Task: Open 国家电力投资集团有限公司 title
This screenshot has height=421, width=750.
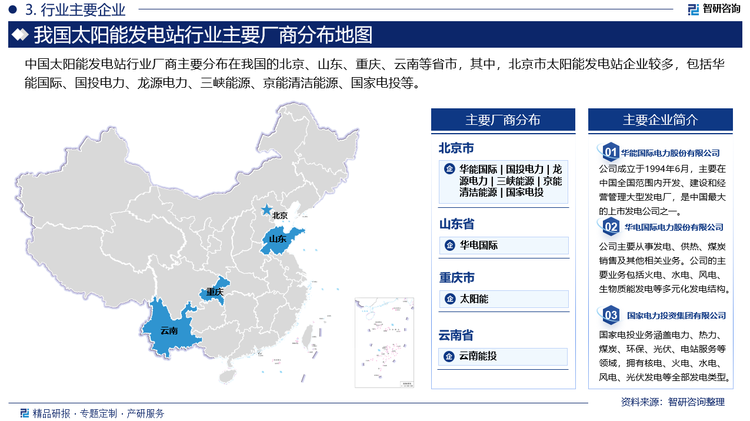Action: 676,316
